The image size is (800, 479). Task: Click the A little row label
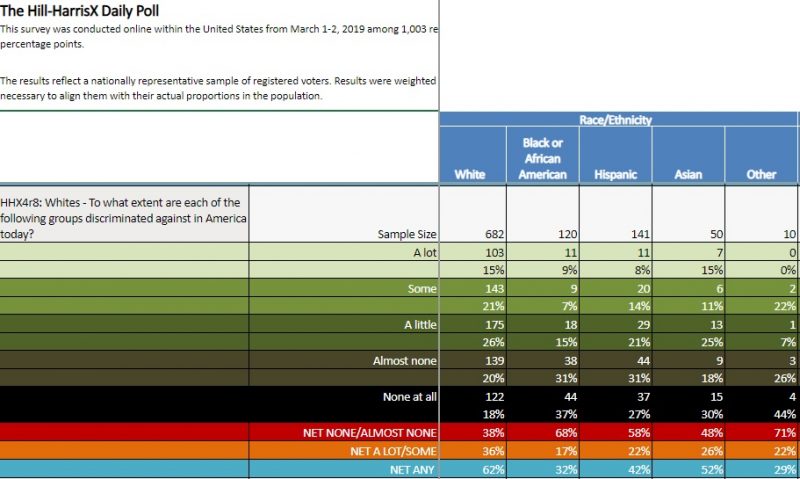point(421,324)
